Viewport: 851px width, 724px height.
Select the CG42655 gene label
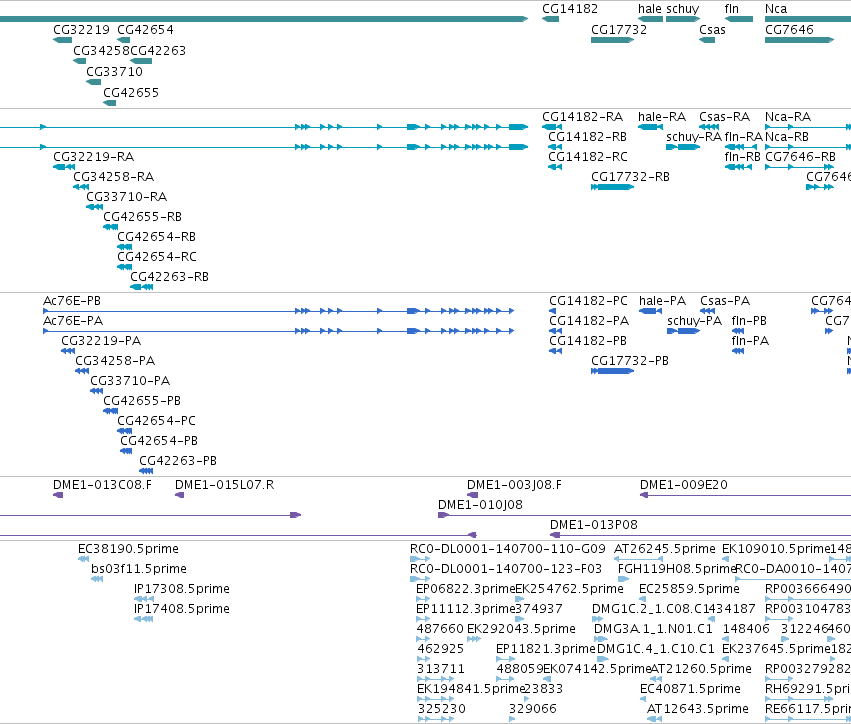pyautogui.click(x=131, y=93)
